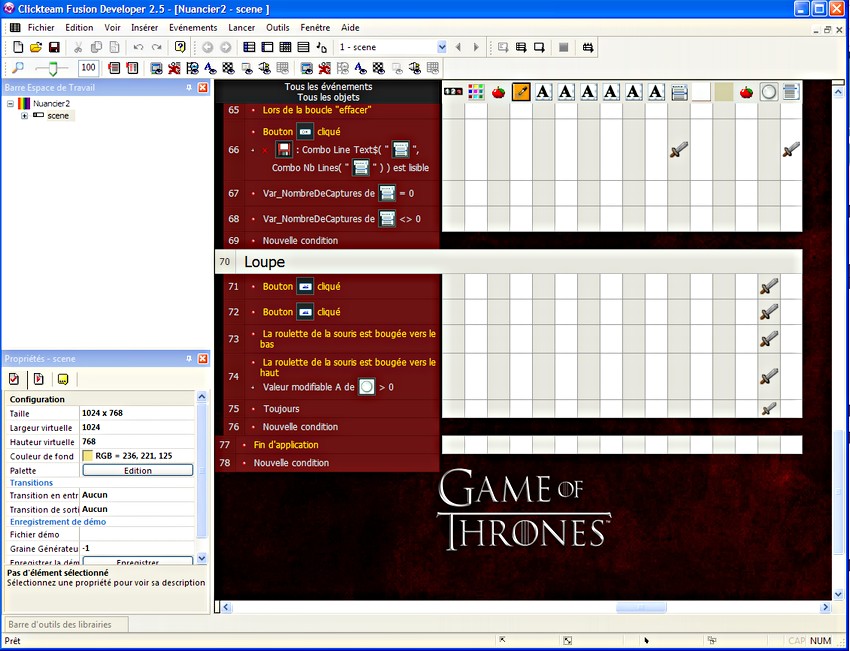850x651 pixels.
Task: Select the orange eyedropper object column
Action: (521, 92)
